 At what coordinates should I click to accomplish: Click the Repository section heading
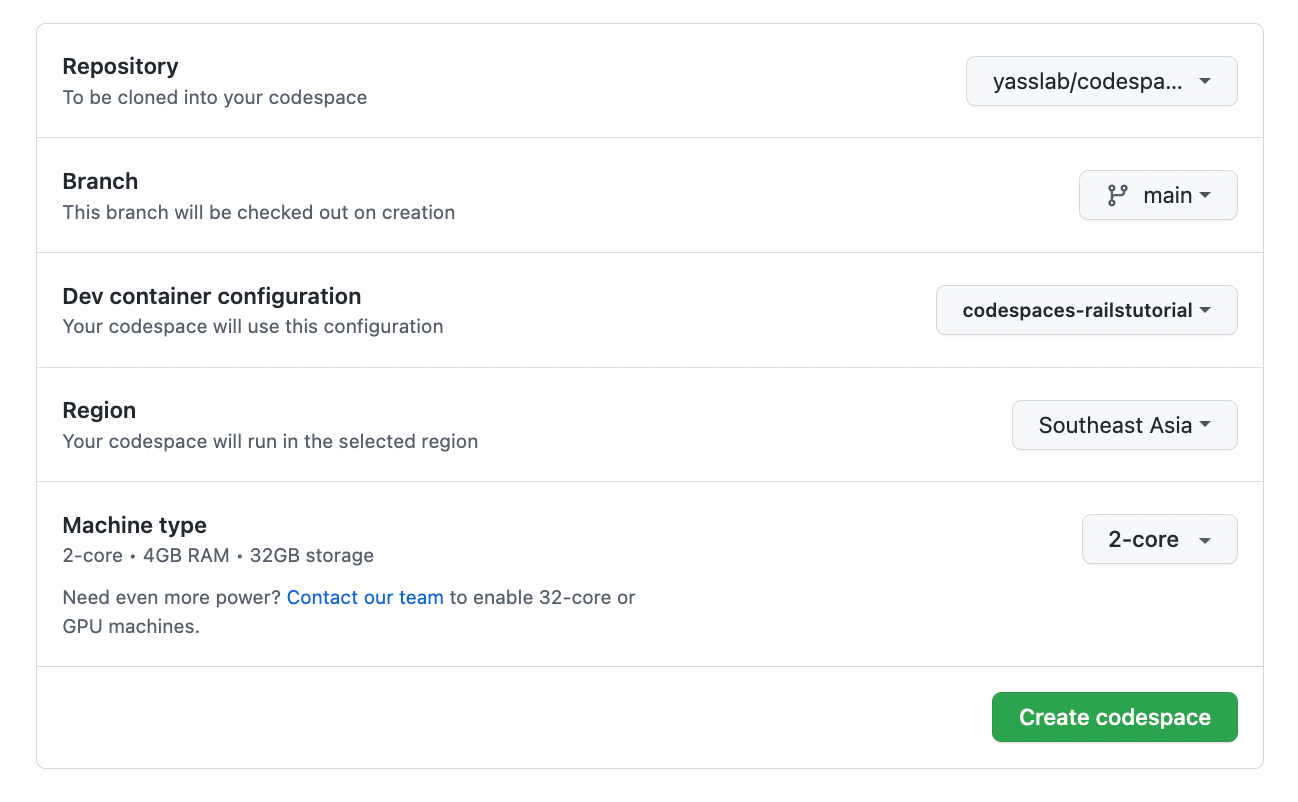coord(120,66)
